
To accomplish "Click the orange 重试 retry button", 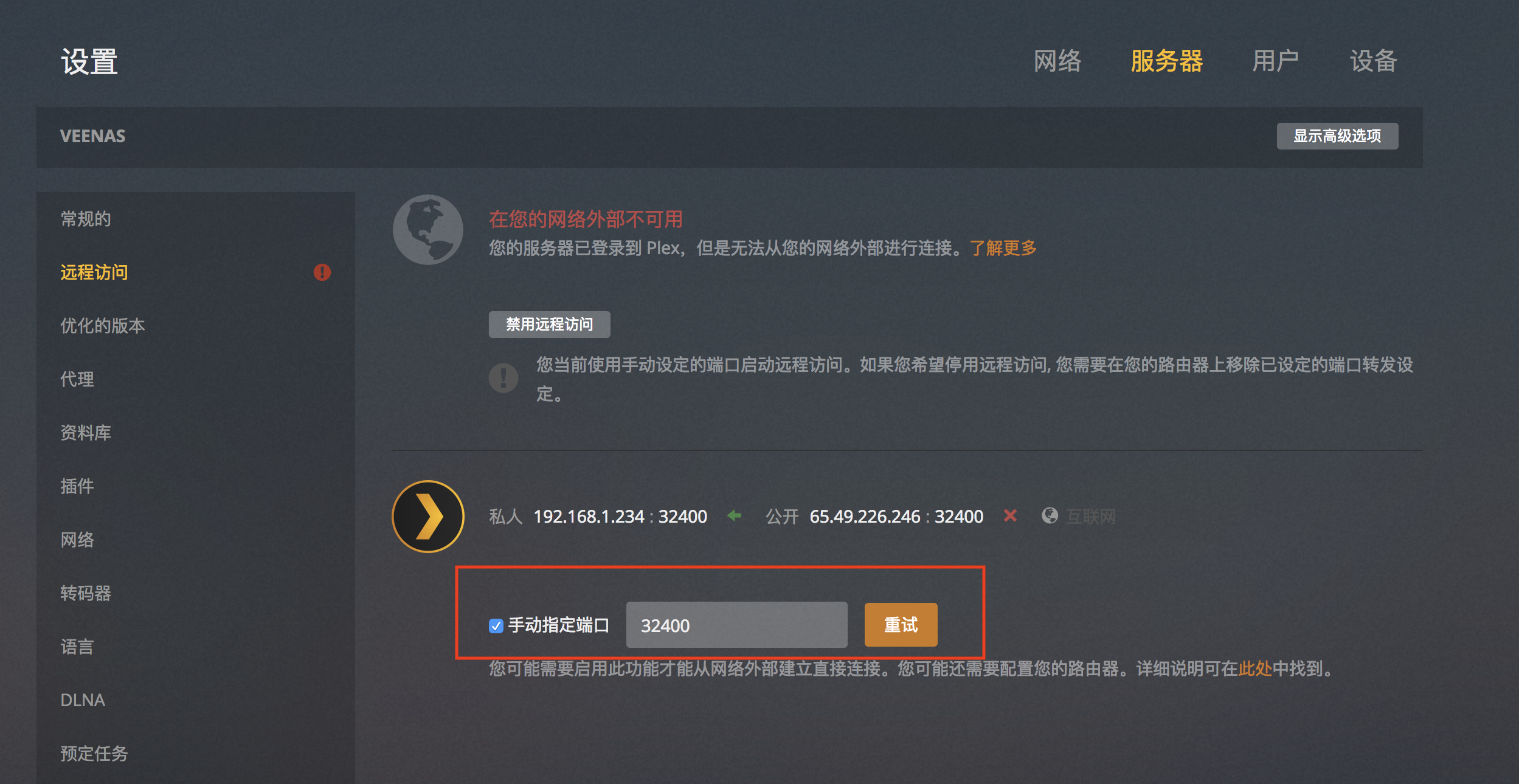I will [x=901, y=625].
